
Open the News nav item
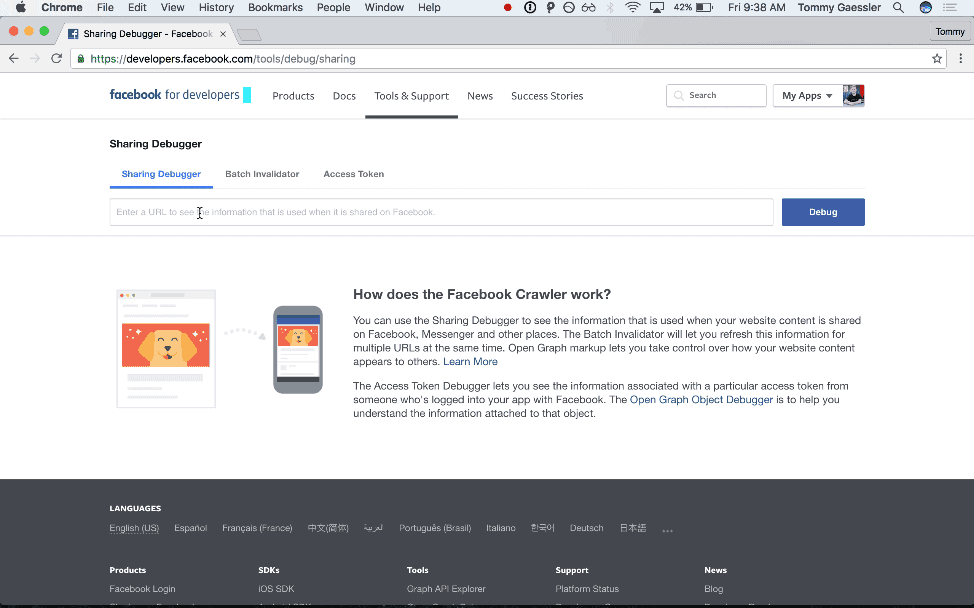pyautogui.click(x=480, y=96)
